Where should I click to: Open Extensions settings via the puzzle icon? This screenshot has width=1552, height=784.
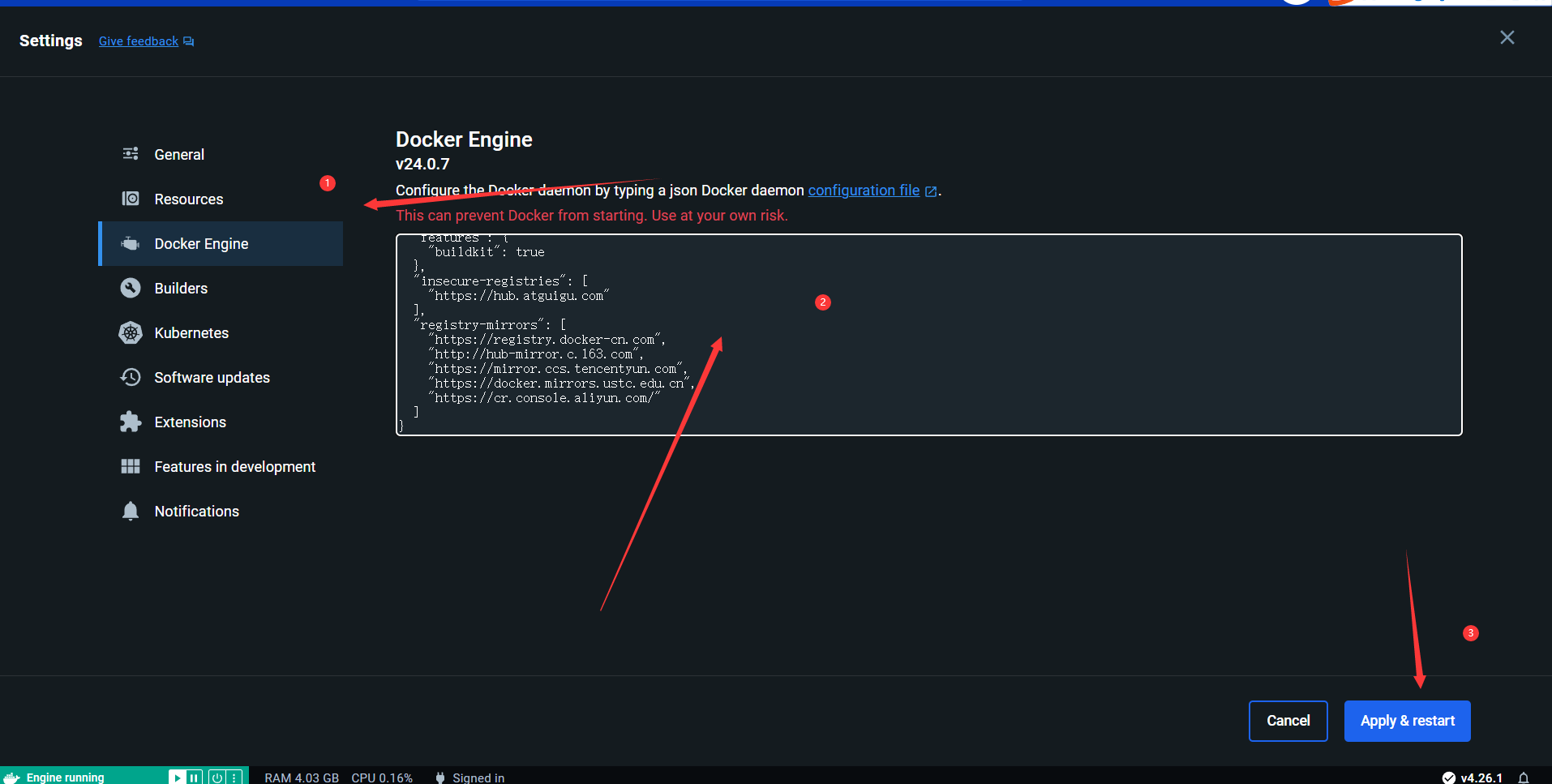point(131,422)
